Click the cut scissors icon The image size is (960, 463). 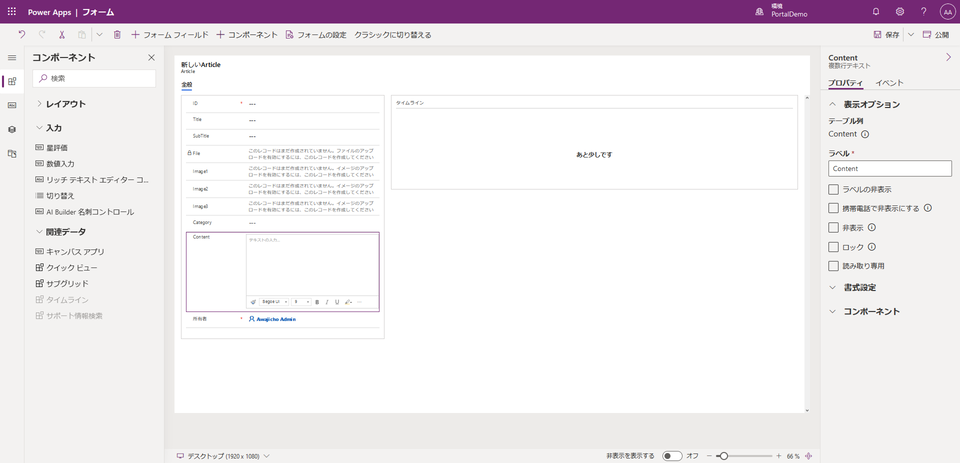[x=61, y=35]
